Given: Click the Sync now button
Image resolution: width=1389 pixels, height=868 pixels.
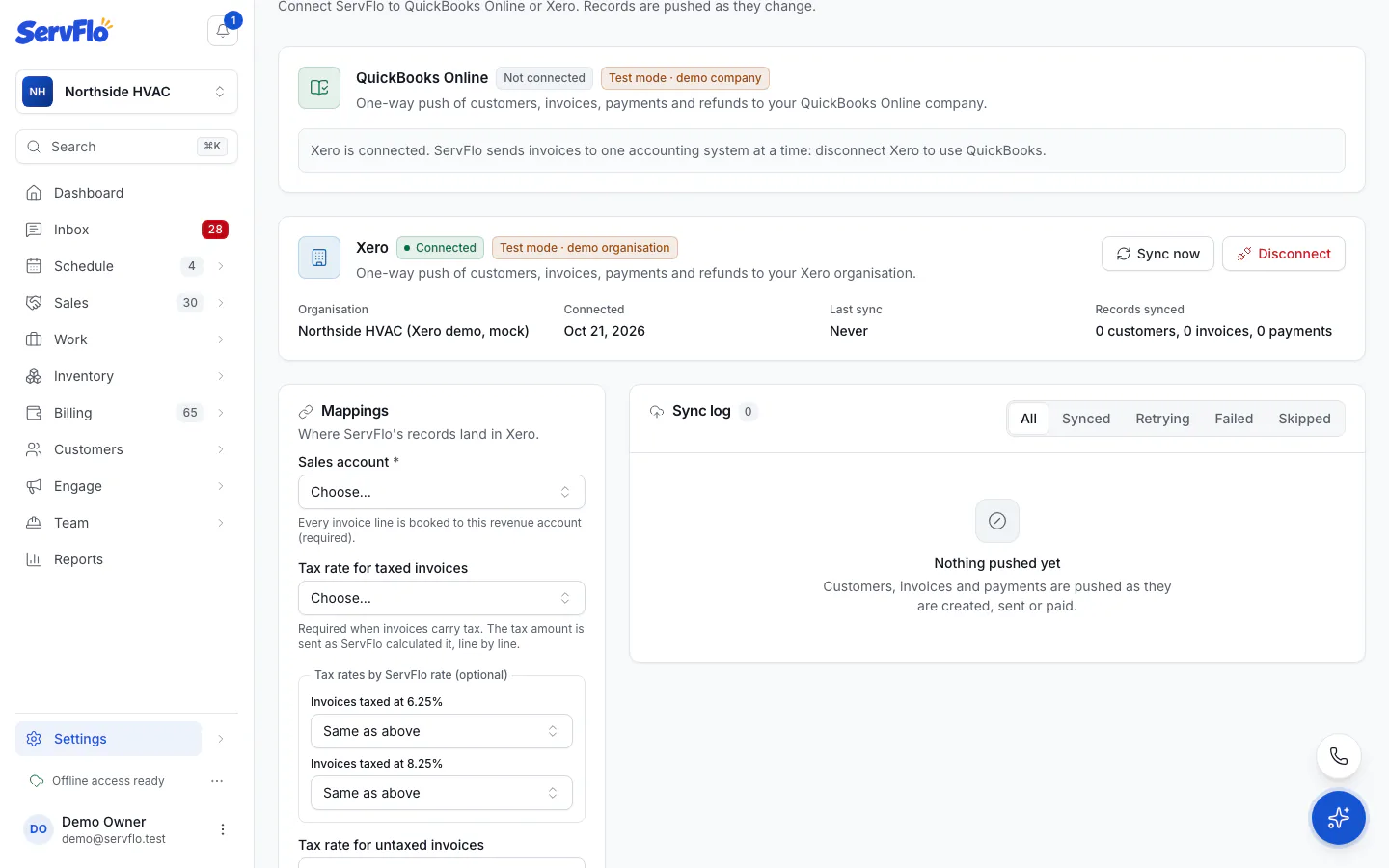Looking at the screenshot, I should pyautogui.click(x=1157, y=254).
